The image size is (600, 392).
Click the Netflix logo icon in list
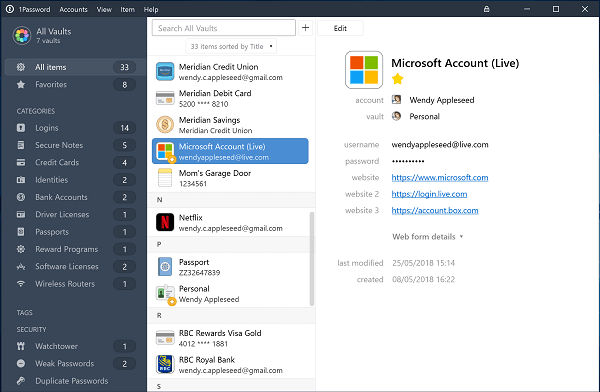click(x=165, y=222)
